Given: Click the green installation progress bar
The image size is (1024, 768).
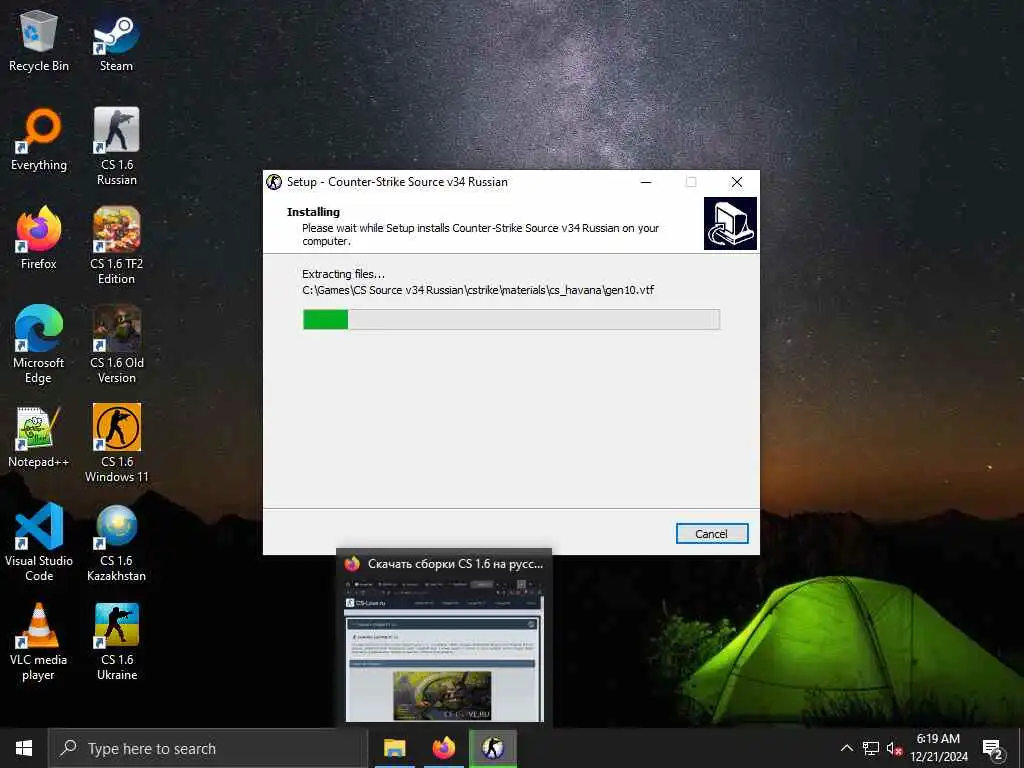Looking at the screenshot, I should (511, 319).
